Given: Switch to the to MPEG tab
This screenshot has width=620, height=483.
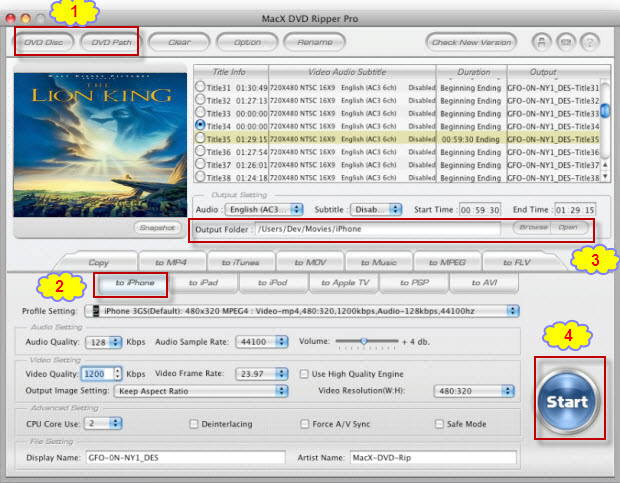Looking at the screenshot, I should [447, 262].
